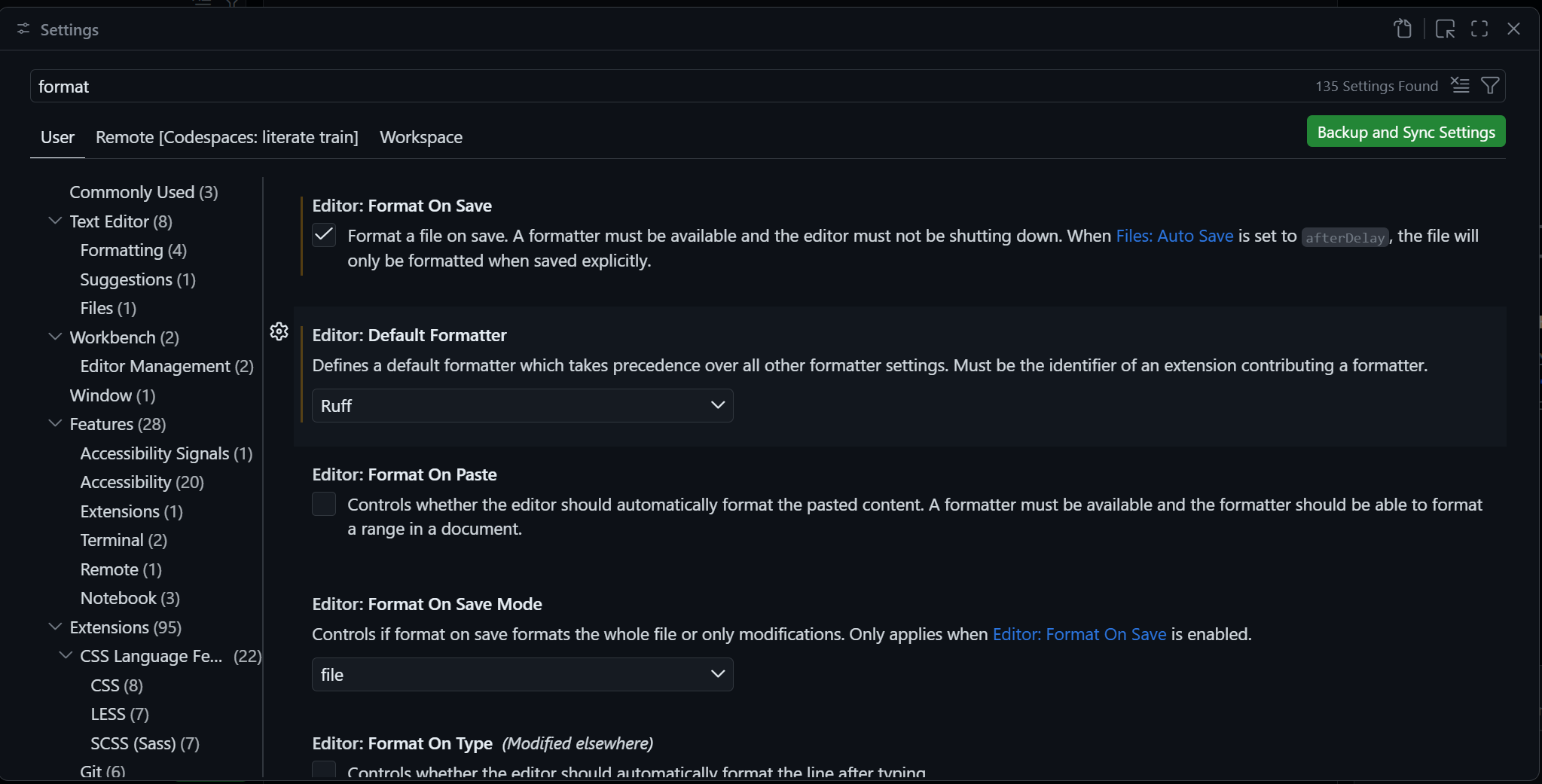The height and width of the screenshot is (784, 1542).
Task: Close the Settings editor
Action: coord(1513,29)
